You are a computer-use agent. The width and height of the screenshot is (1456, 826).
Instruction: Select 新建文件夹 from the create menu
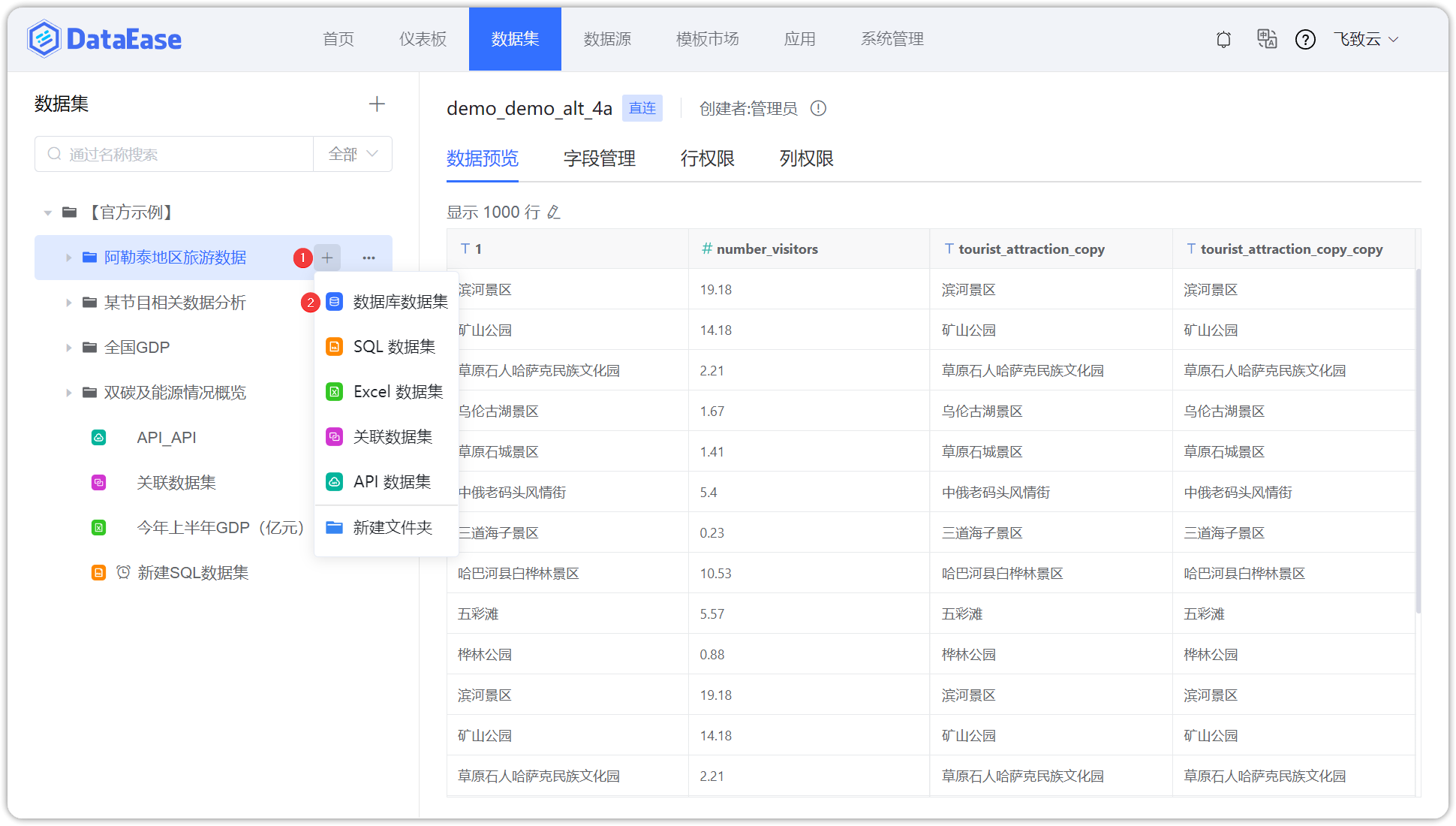pos(392,527)
